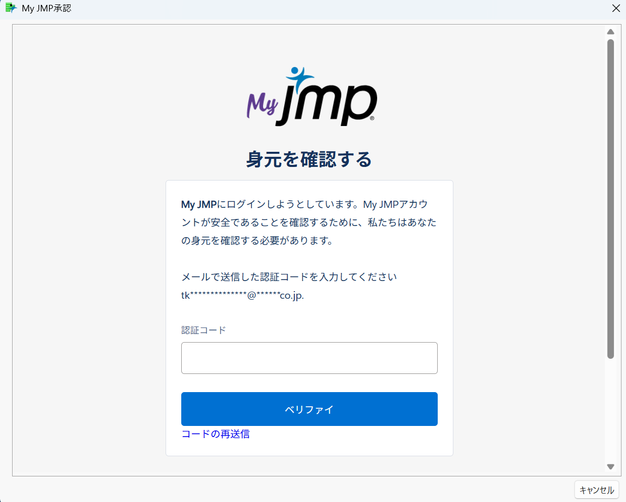Close the My JMP承認 window

pos(616,8)
